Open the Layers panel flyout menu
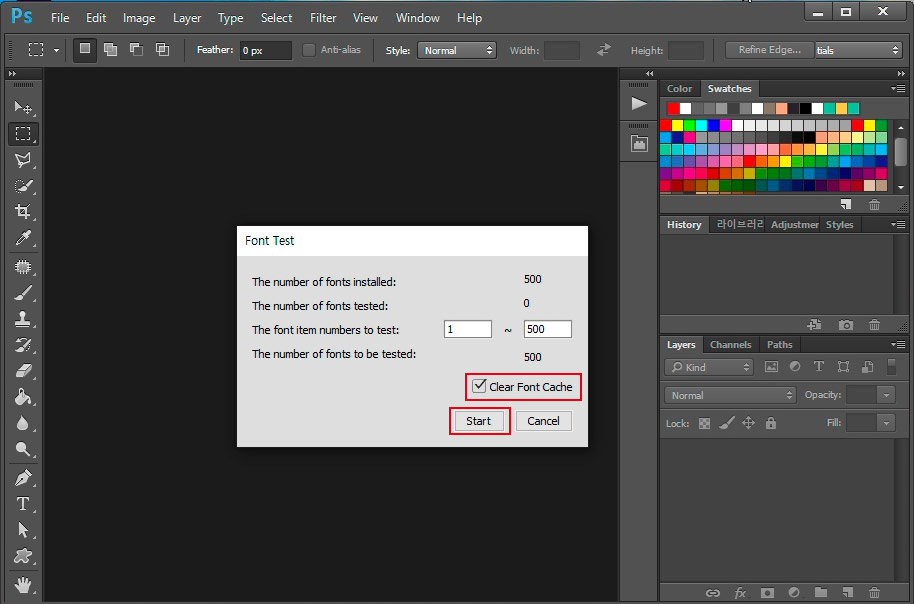The height and width of the screenshot is (604, 914). click(x=898, y=345)
